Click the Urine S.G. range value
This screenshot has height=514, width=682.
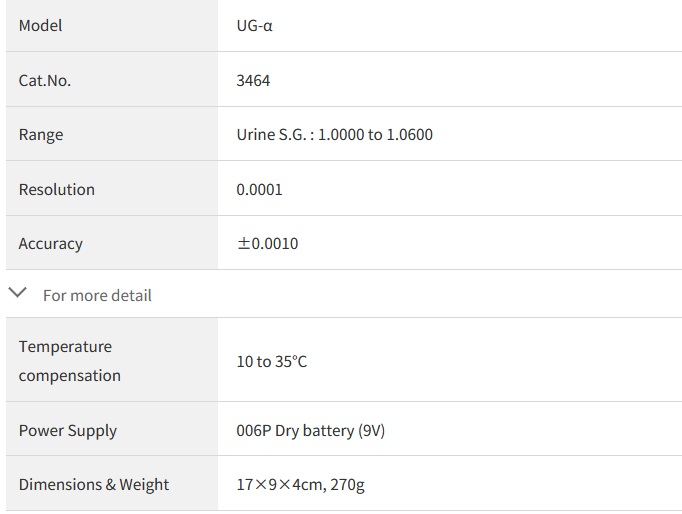click(x=334, y=134)
